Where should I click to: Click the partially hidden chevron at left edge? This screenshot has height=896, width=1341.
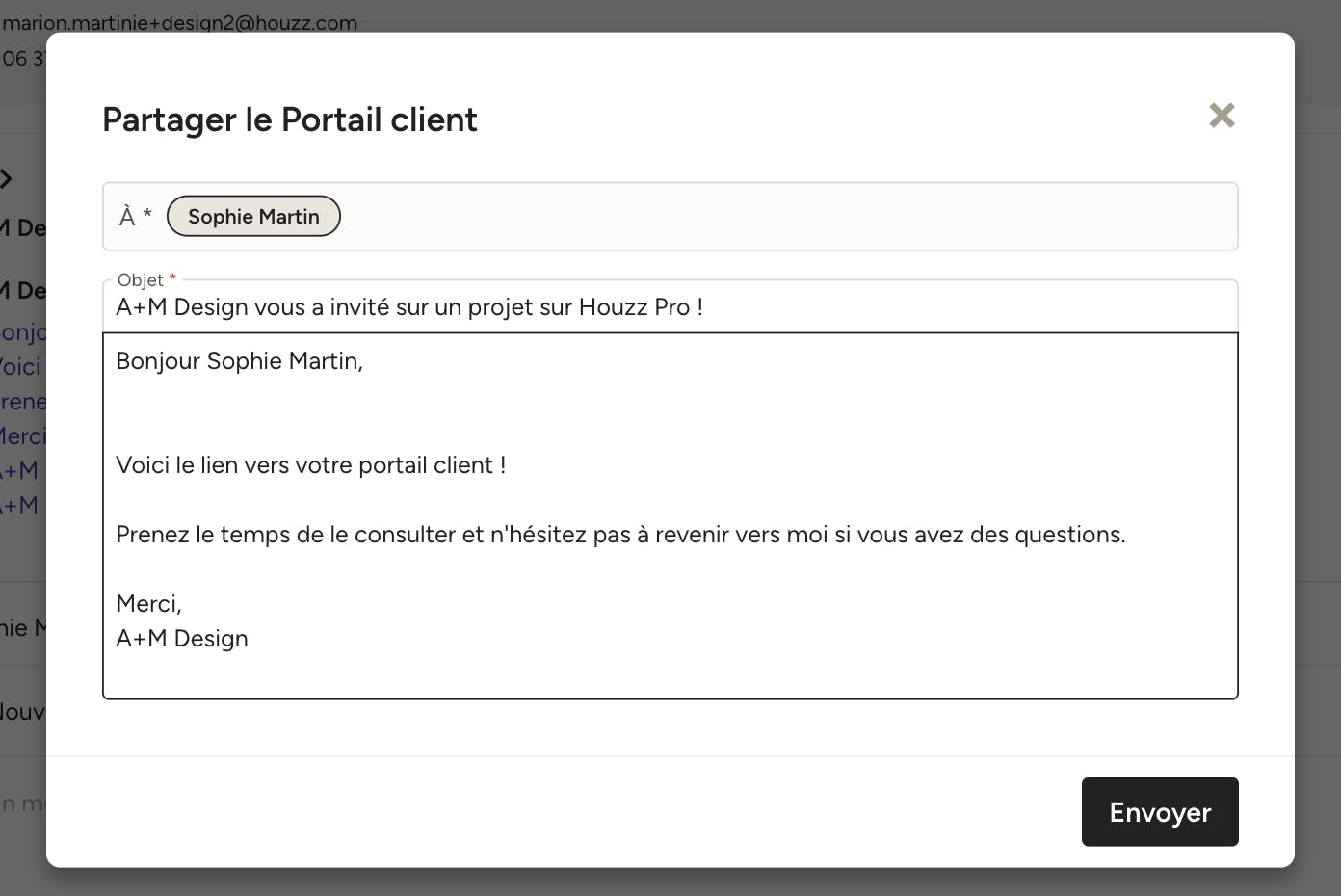click(x=6, y=178)
